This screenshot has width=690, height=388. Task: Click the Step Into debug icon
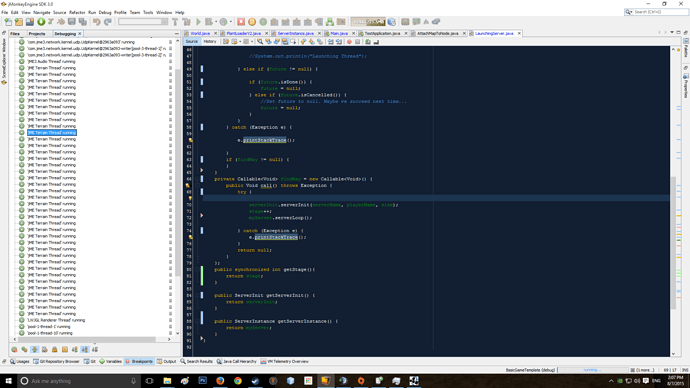click(x=297, y=22)
